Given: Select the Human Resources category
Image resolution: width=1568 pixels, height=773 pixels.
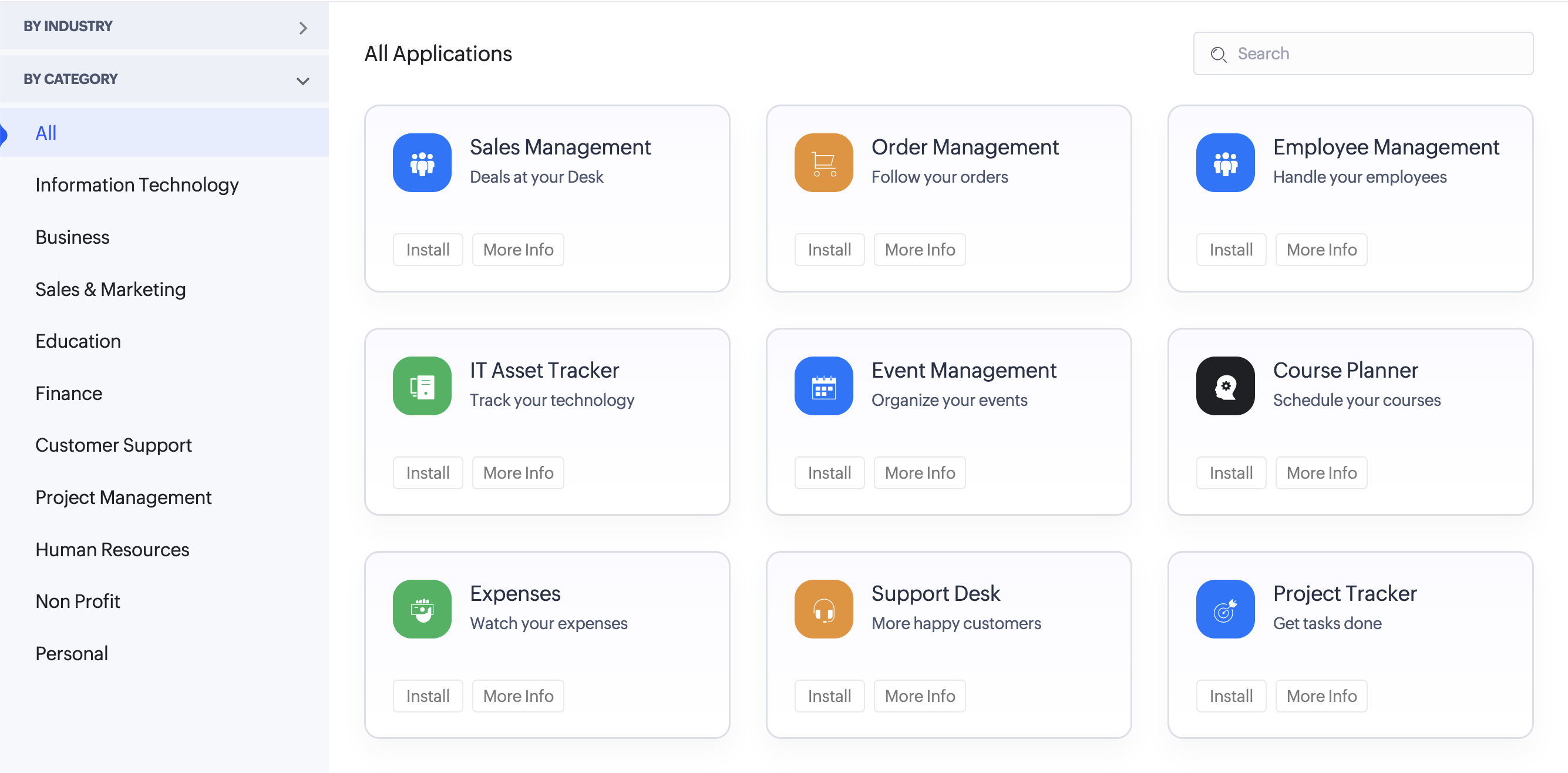Looking at the screenshot, I should point(112,550).
